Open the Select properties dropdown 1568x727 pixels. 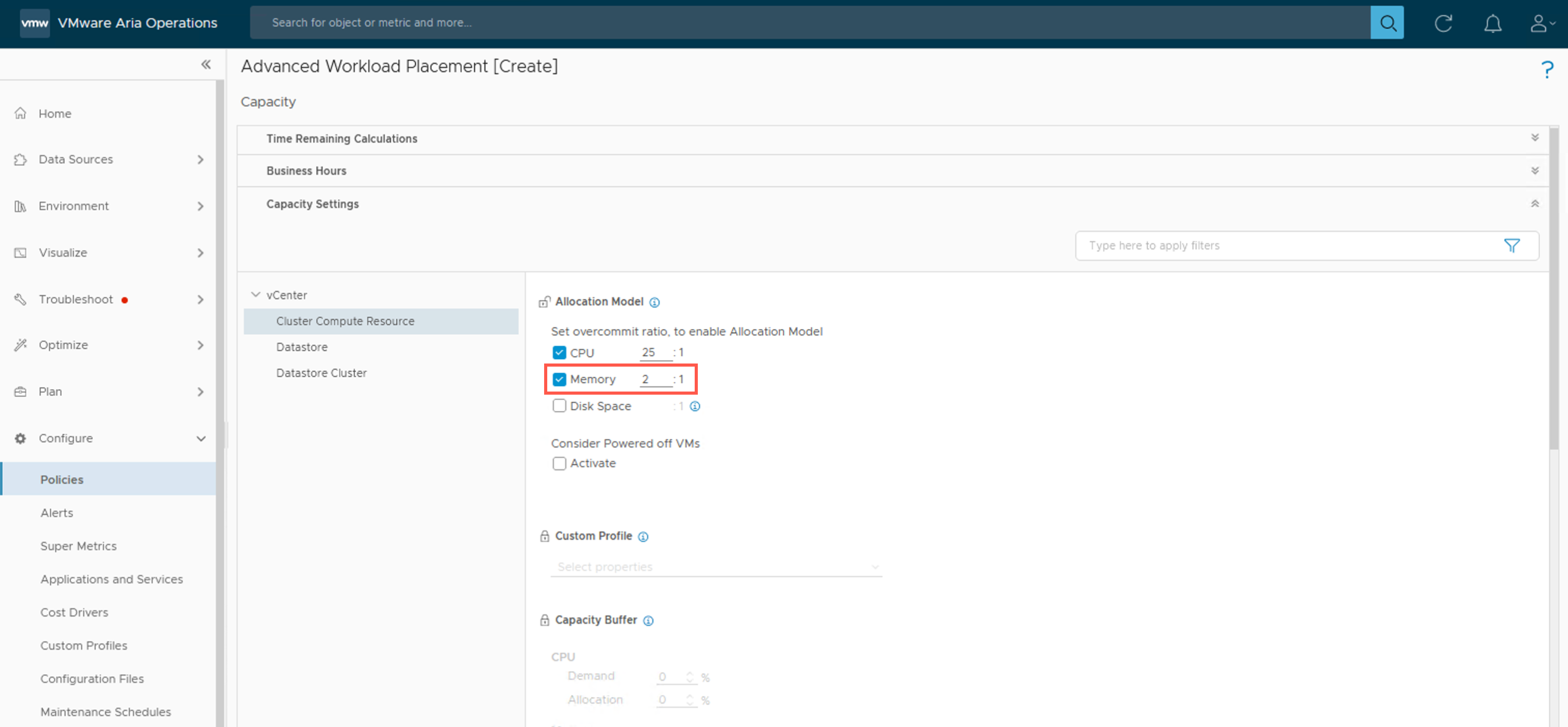pos(716,567)
